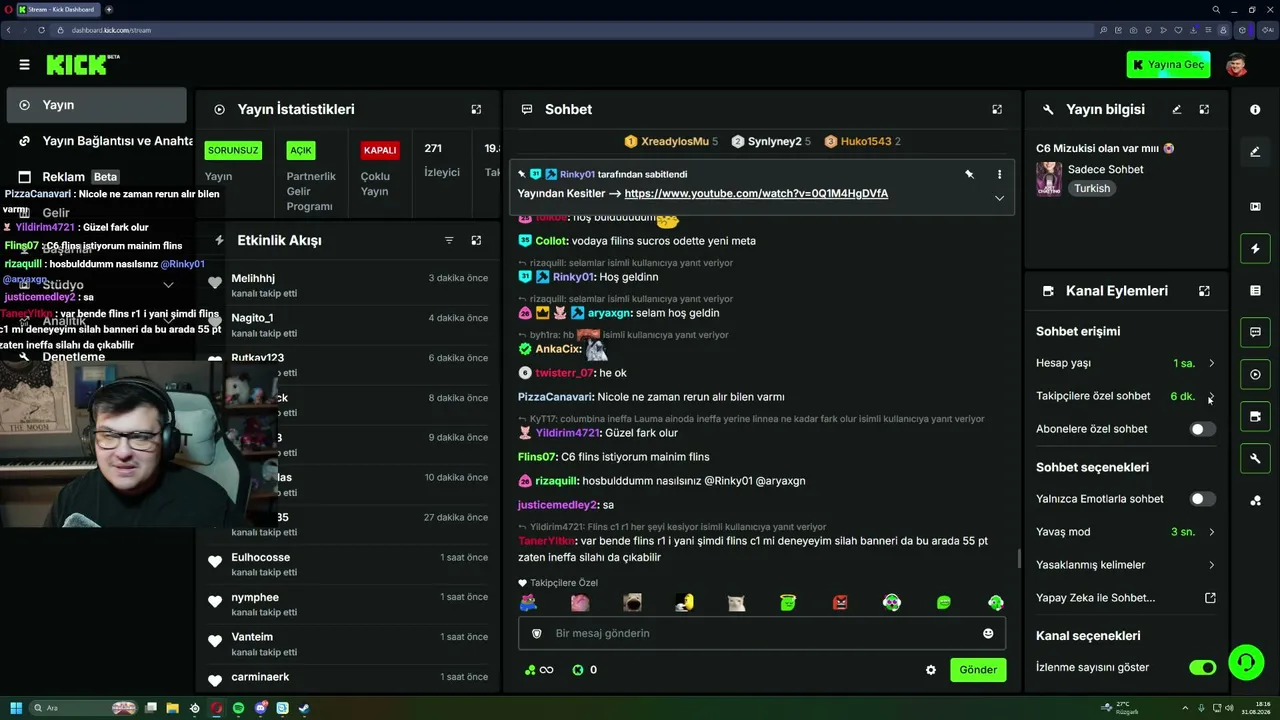
Task: Click the 271 İzleyici viewer count
Action: 441,160
